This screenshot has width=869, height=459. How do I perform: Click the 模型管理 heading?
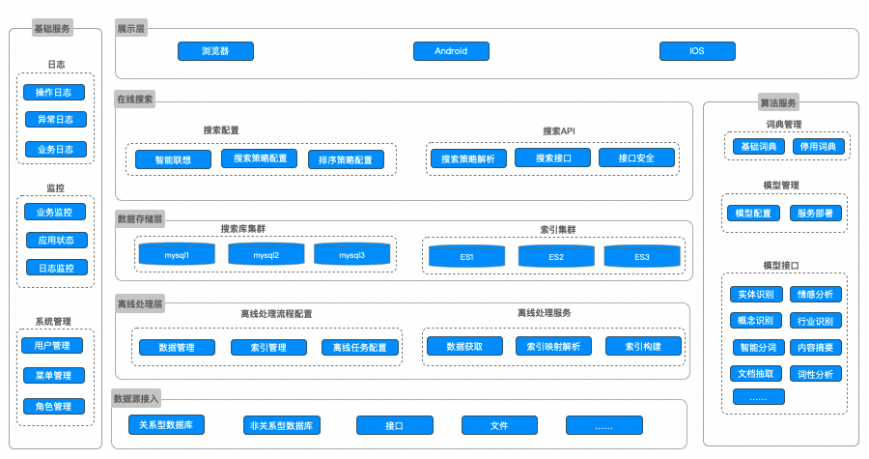tap(781, 185)
